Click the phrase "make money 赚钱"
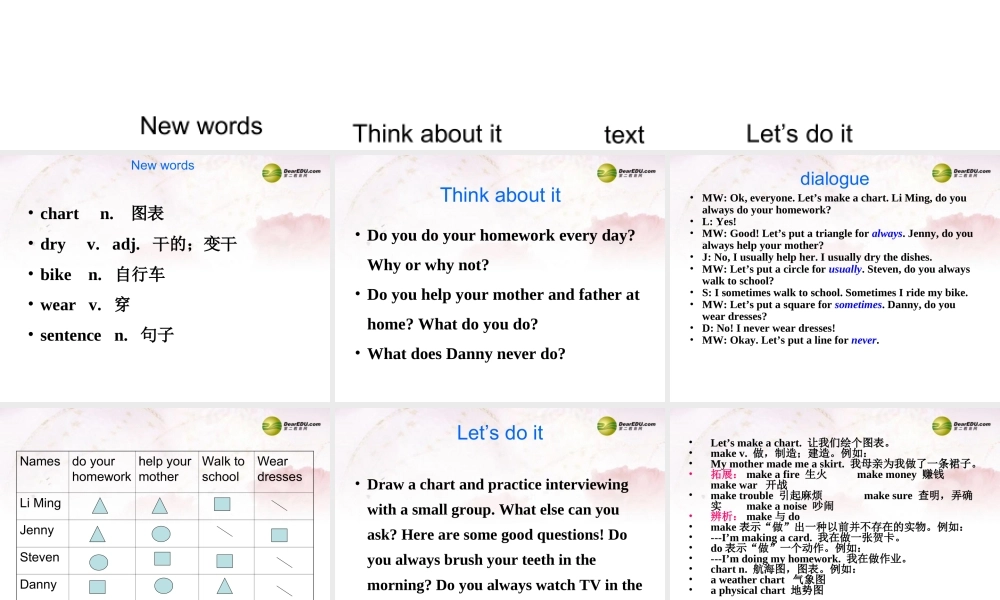1000x600 pixels. [900, 474]
